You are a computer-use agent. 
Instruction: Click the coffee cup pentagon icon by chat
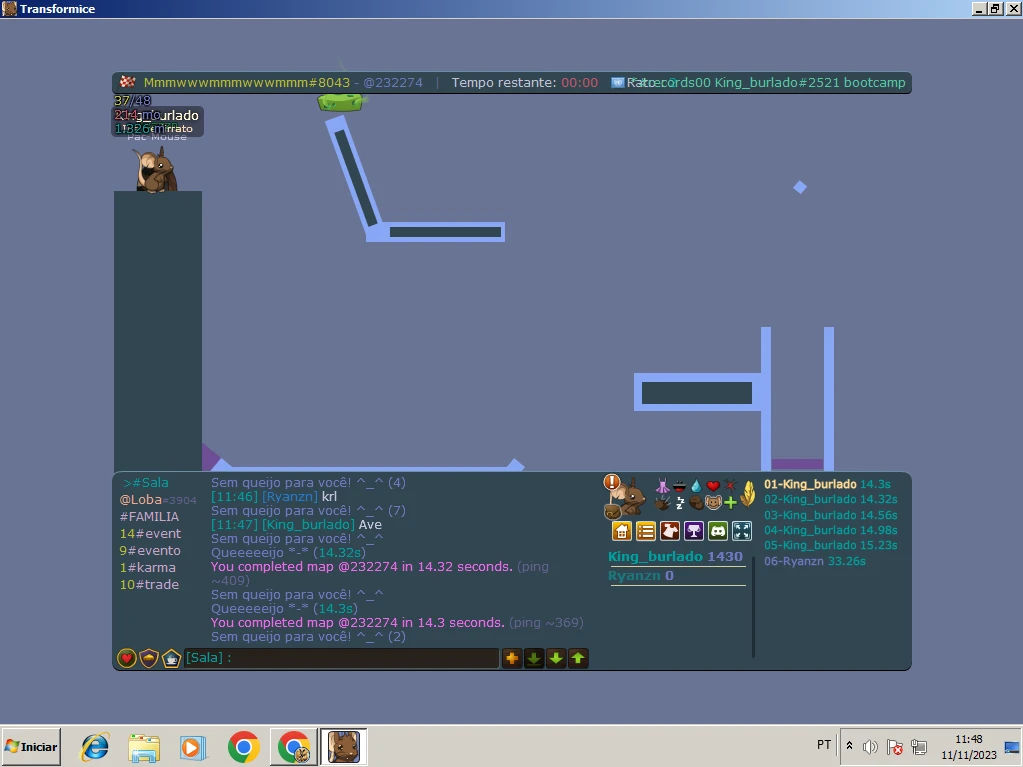pos(172,658)
